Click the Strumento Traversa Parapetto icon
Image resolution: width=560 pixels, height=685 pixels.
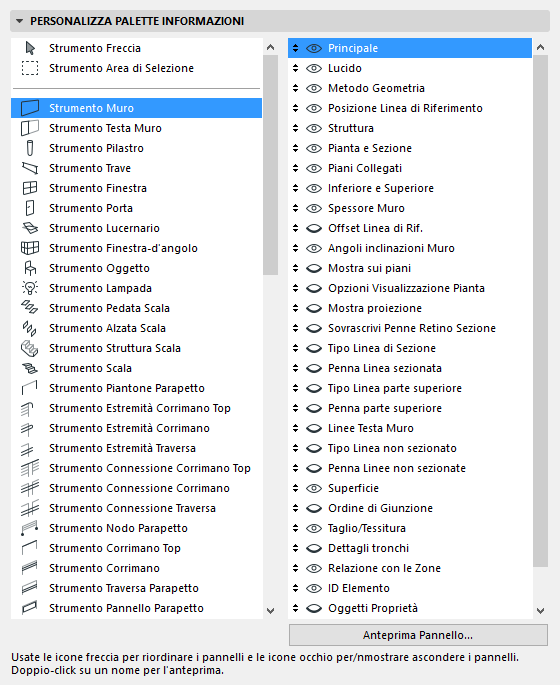(30, 588)
